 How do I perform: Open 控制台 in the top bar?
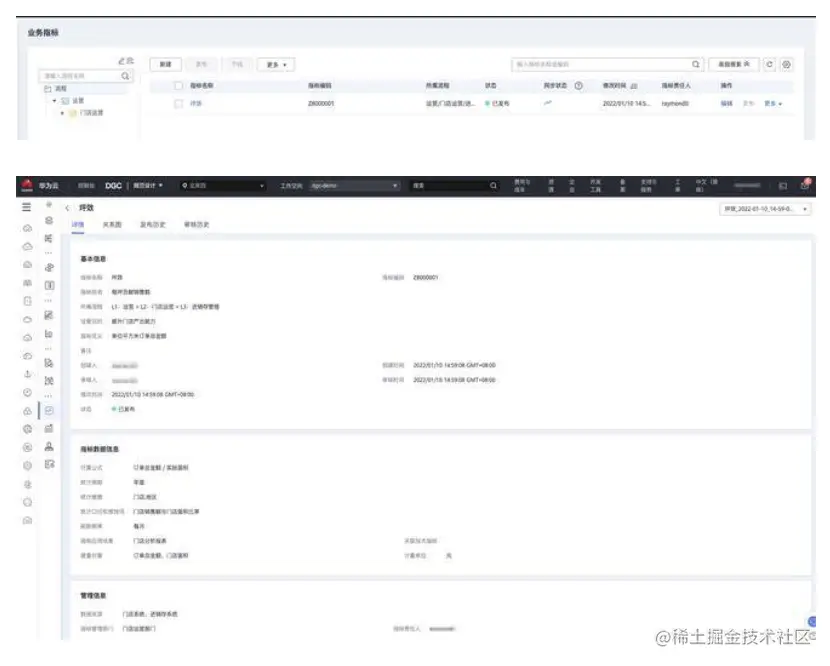86,186
